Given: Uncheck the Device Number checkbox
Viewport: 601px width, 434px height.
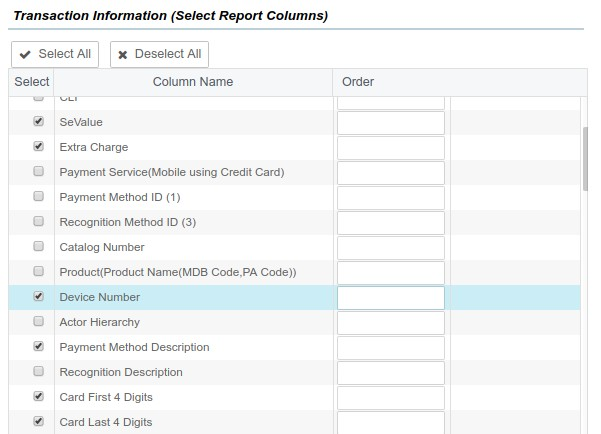Looking at the screenshot, I should [x=38, y=296].
